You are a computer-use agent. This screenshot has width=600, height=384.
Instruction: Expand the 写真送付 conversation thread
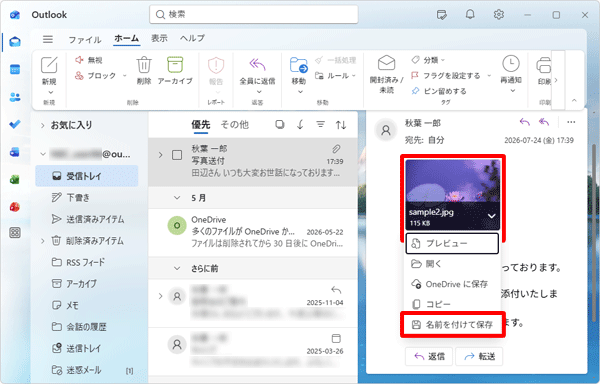[160, 155]
